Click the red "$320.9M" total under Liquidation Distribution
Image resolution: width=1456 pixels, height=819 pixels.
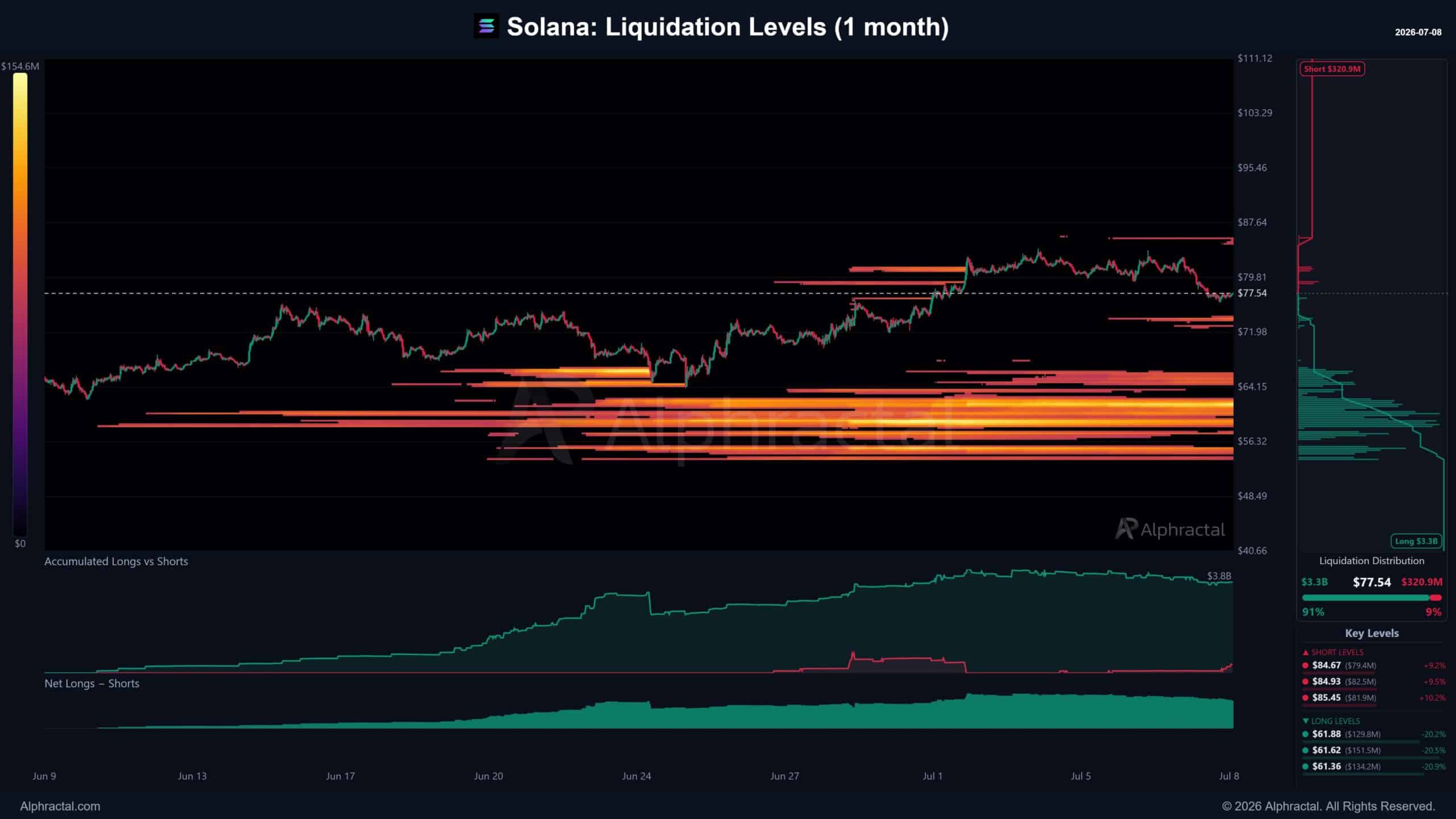pyautogui.click(x=1422, y=582)
